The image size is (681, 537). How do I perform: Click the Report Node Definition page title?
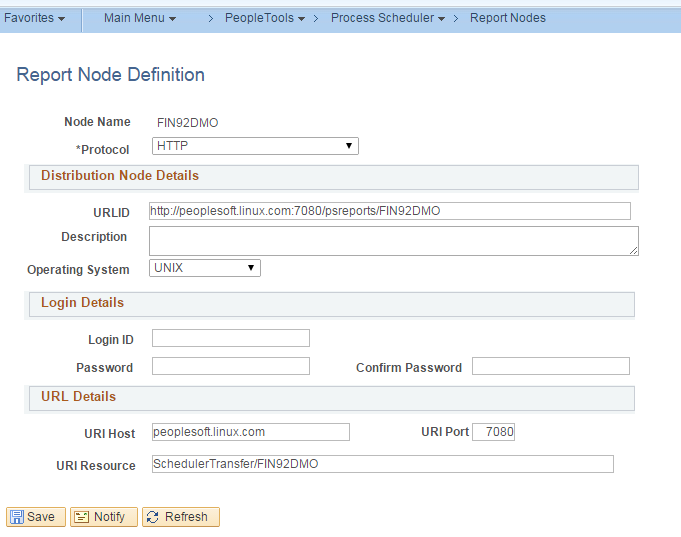[x=110, y=75]
